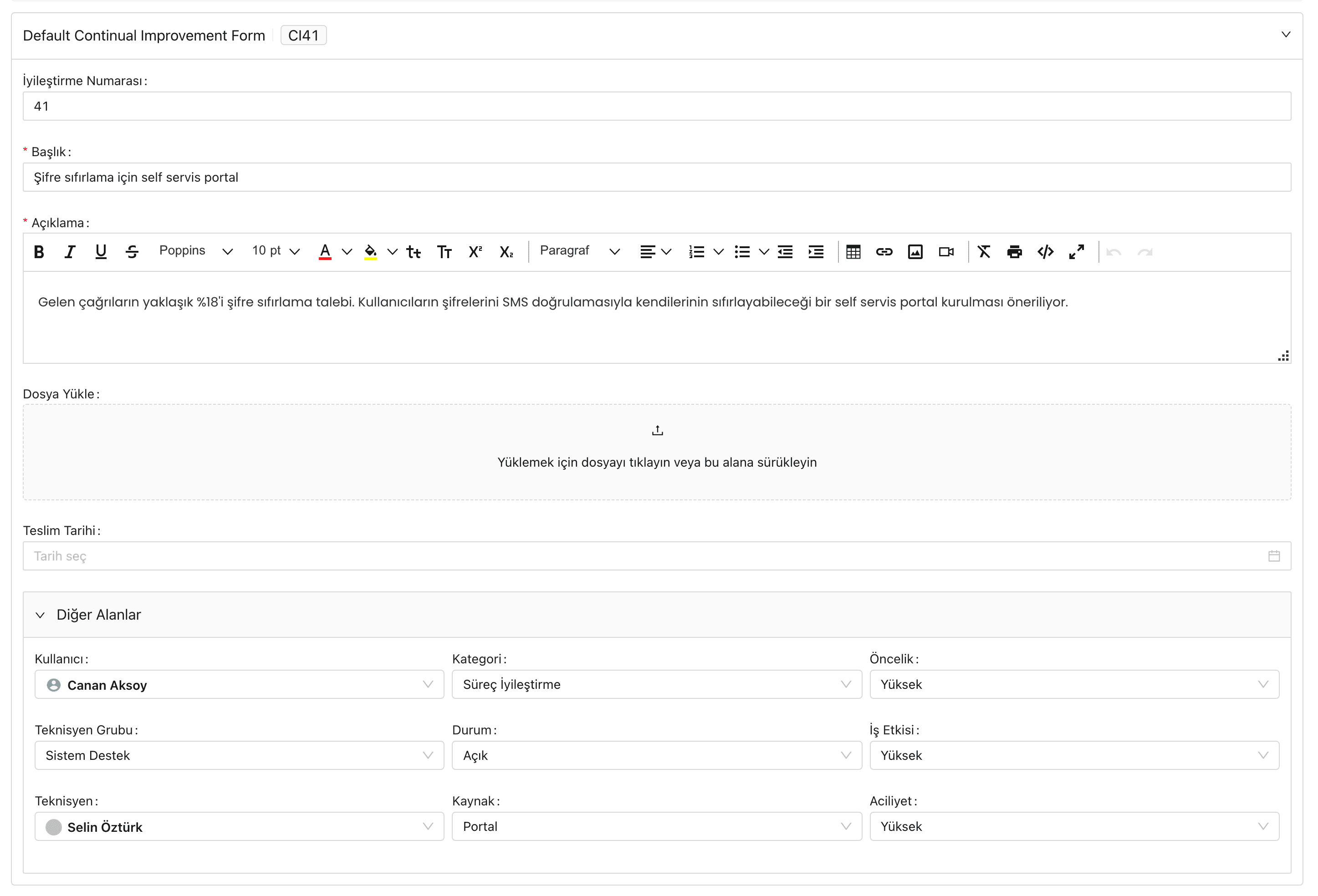
Task: Open the Aciliyet dropdown
Action: tap(1074, 826)
